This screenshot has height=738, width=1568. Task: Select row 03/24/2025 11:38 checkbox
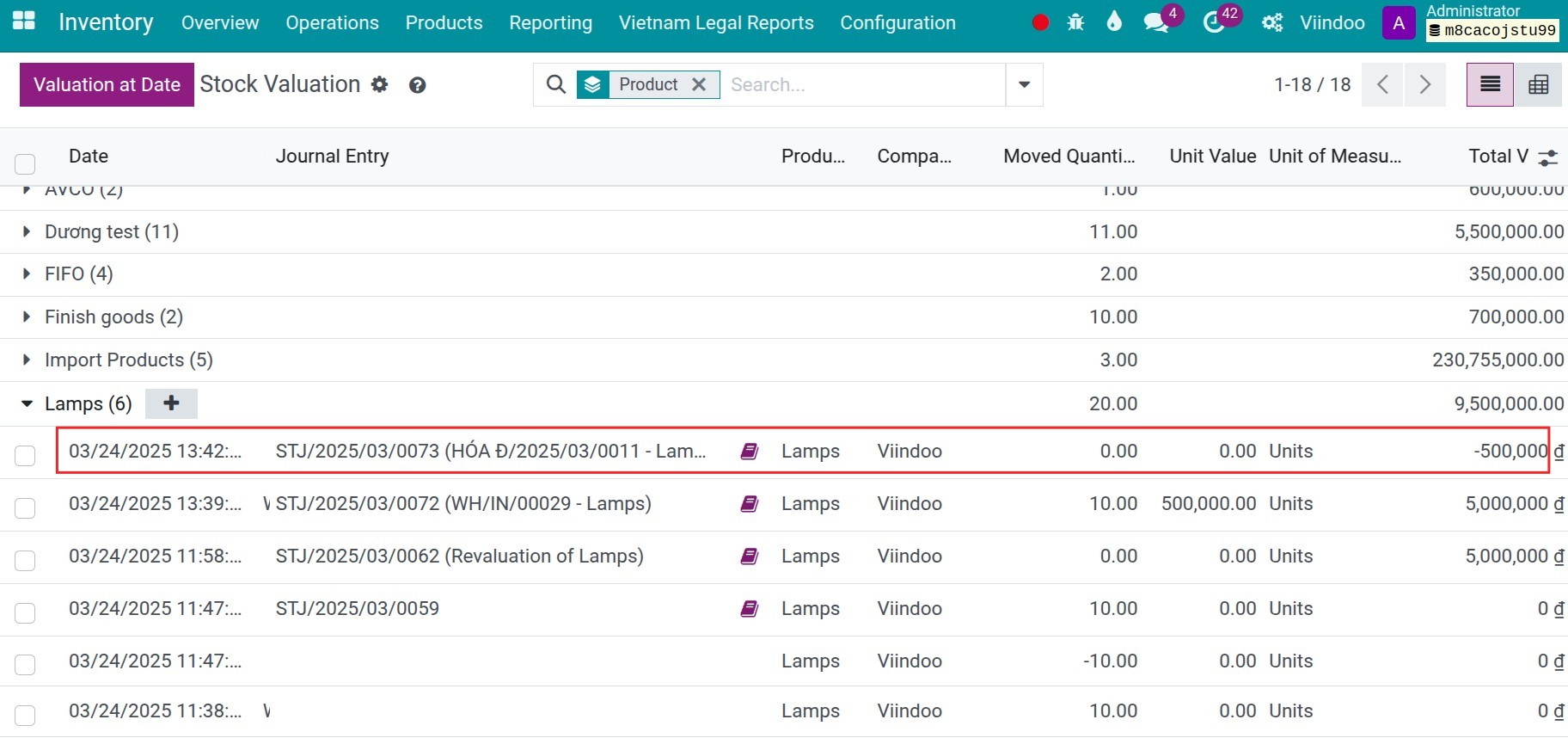tap(25, 715)
